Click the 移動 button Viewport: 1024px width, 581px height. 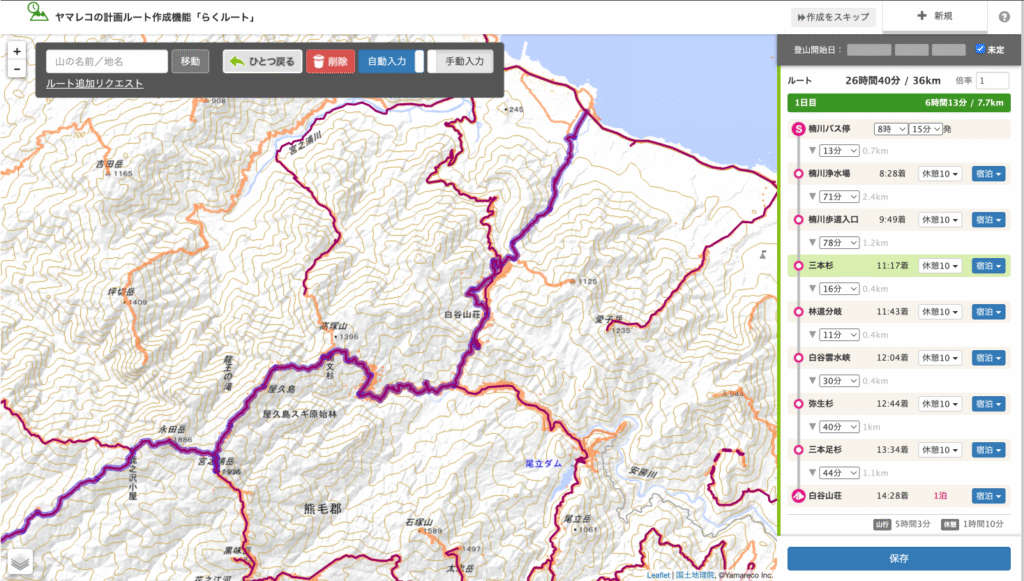tap(190, 61)
